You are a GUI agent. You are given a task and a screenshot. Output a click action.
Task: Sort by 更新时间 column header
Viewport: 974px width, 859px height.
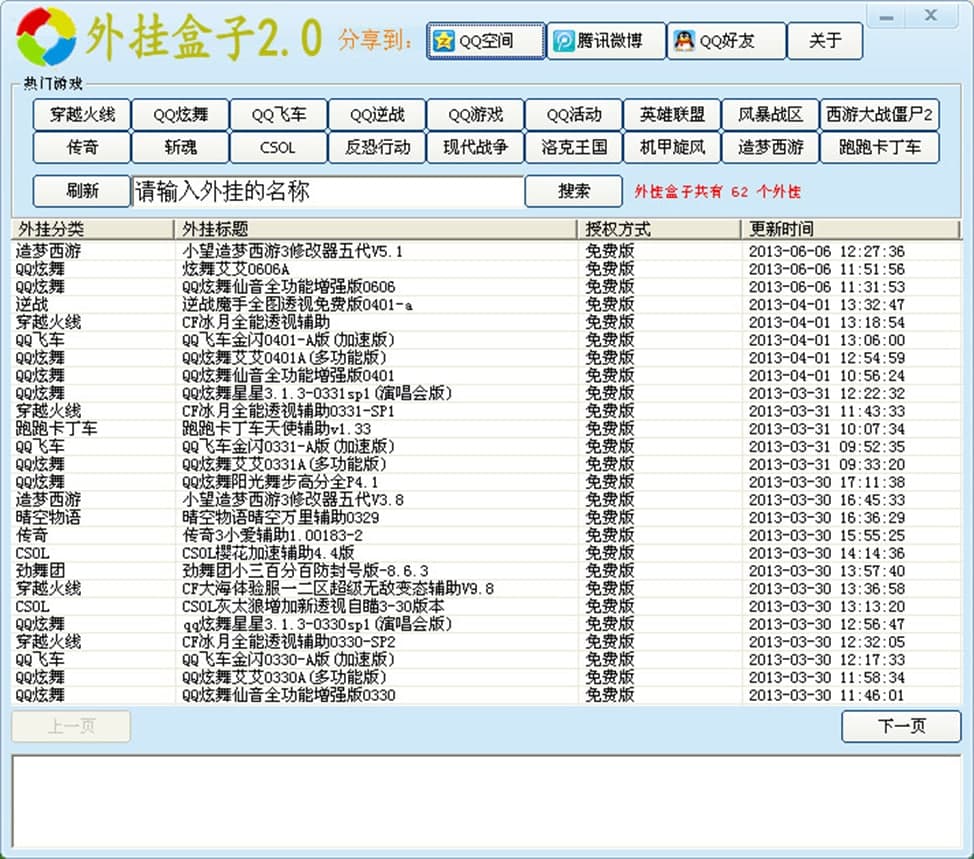850,229
